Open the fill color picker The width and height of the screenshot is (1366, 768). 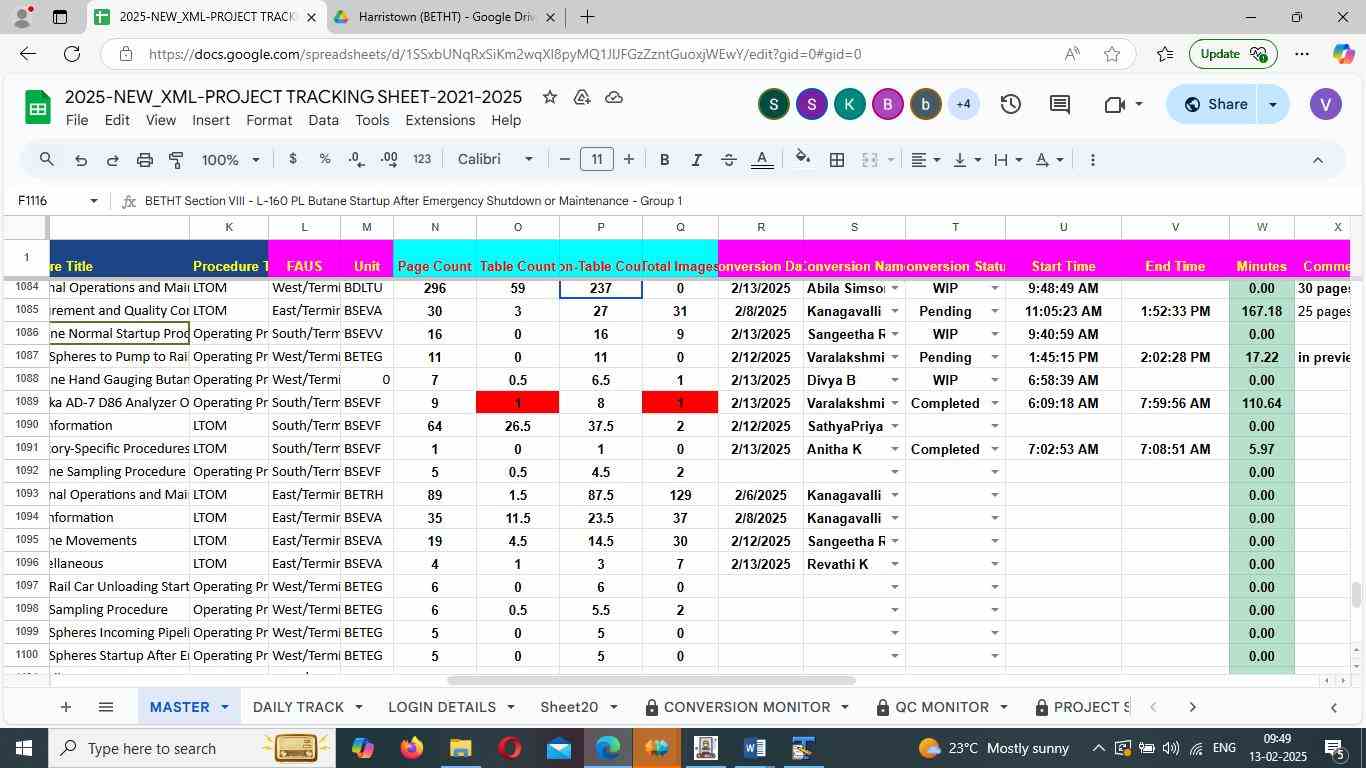(802, 160)
